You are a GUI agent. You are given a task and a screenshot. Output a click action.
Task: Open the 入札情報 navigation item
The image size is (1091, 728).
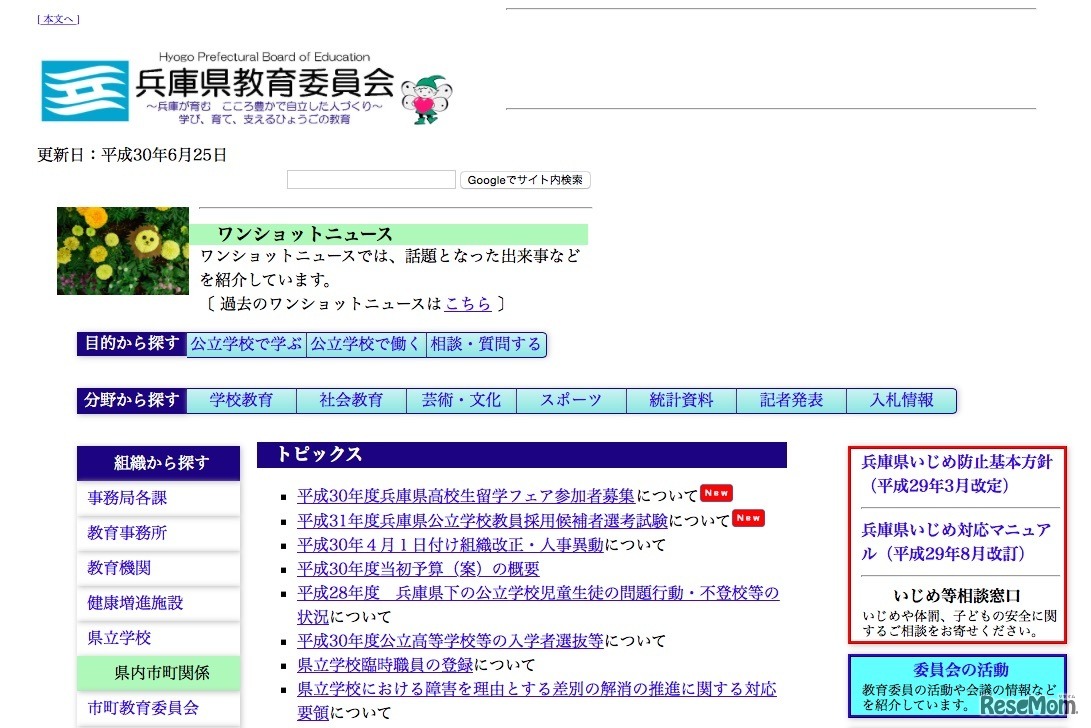coord(901,400)
